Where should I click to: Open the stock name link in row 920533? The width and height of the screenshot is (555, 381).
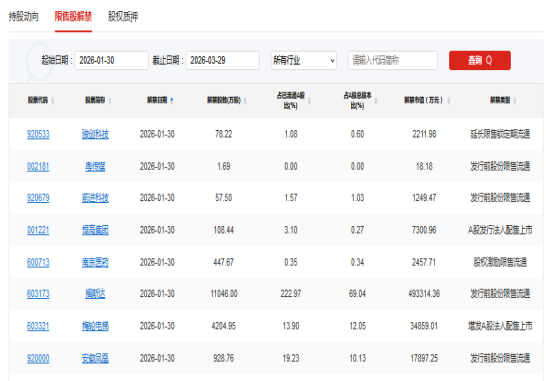click(95, 134)
